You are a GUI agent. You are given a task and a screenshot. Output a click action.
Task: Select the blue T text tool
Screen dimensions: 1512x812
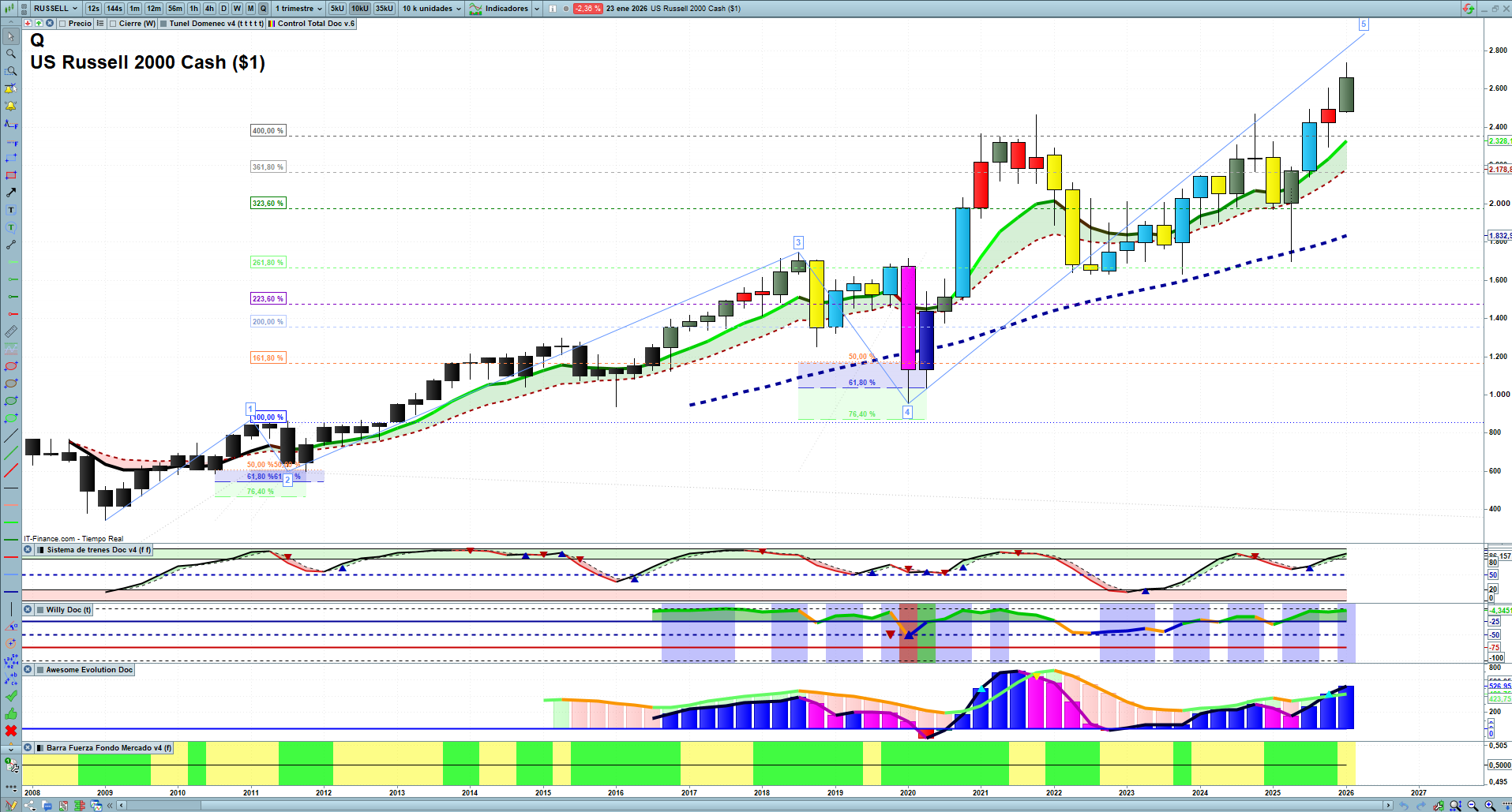coord(11,210)
